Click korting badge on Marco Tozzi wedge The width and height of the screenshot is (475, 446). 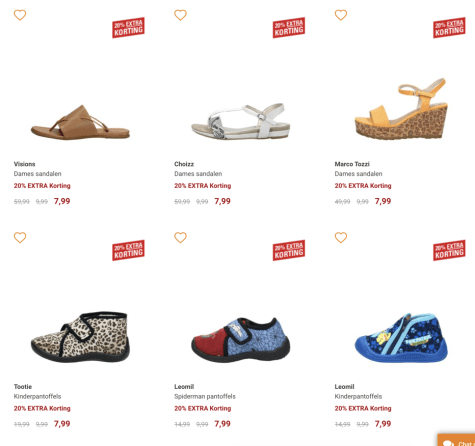point(449,28)
